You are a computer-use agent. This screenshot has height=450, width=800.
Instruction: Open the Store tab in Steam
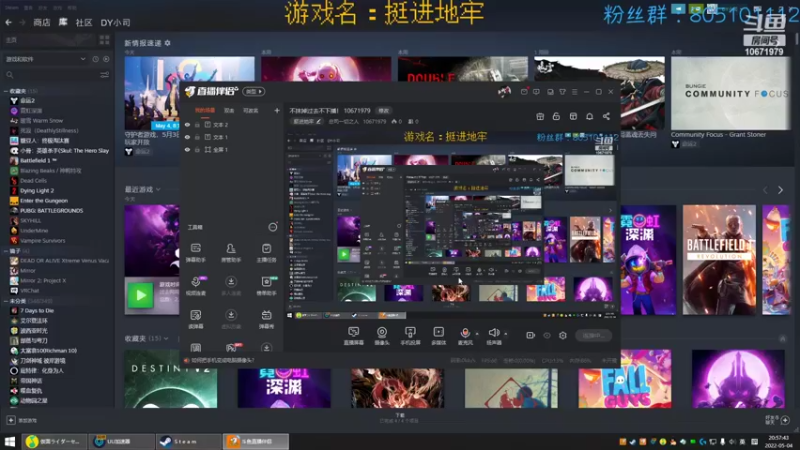pyautogui.click(x=42, y=22)
